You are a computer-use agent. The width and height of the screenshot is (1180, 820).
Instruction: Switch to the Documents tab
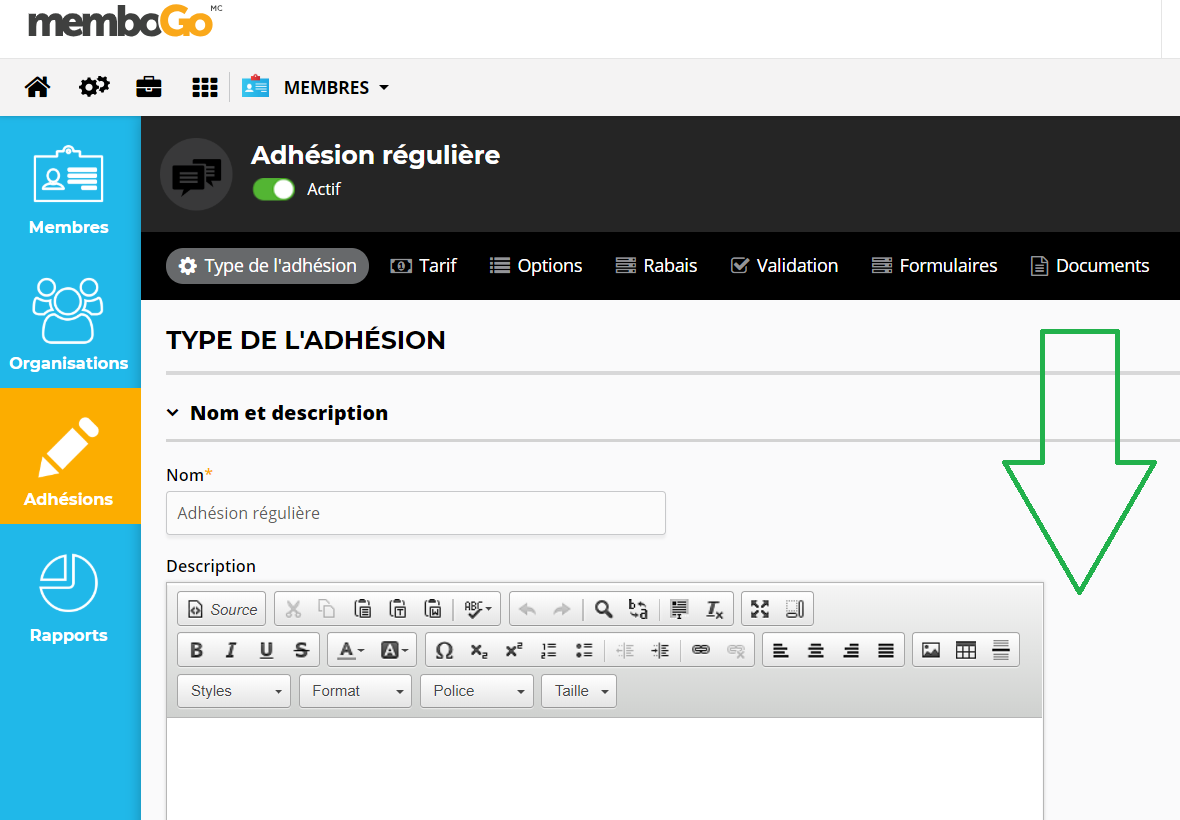pyautogui.click(x=1089, y=266)
